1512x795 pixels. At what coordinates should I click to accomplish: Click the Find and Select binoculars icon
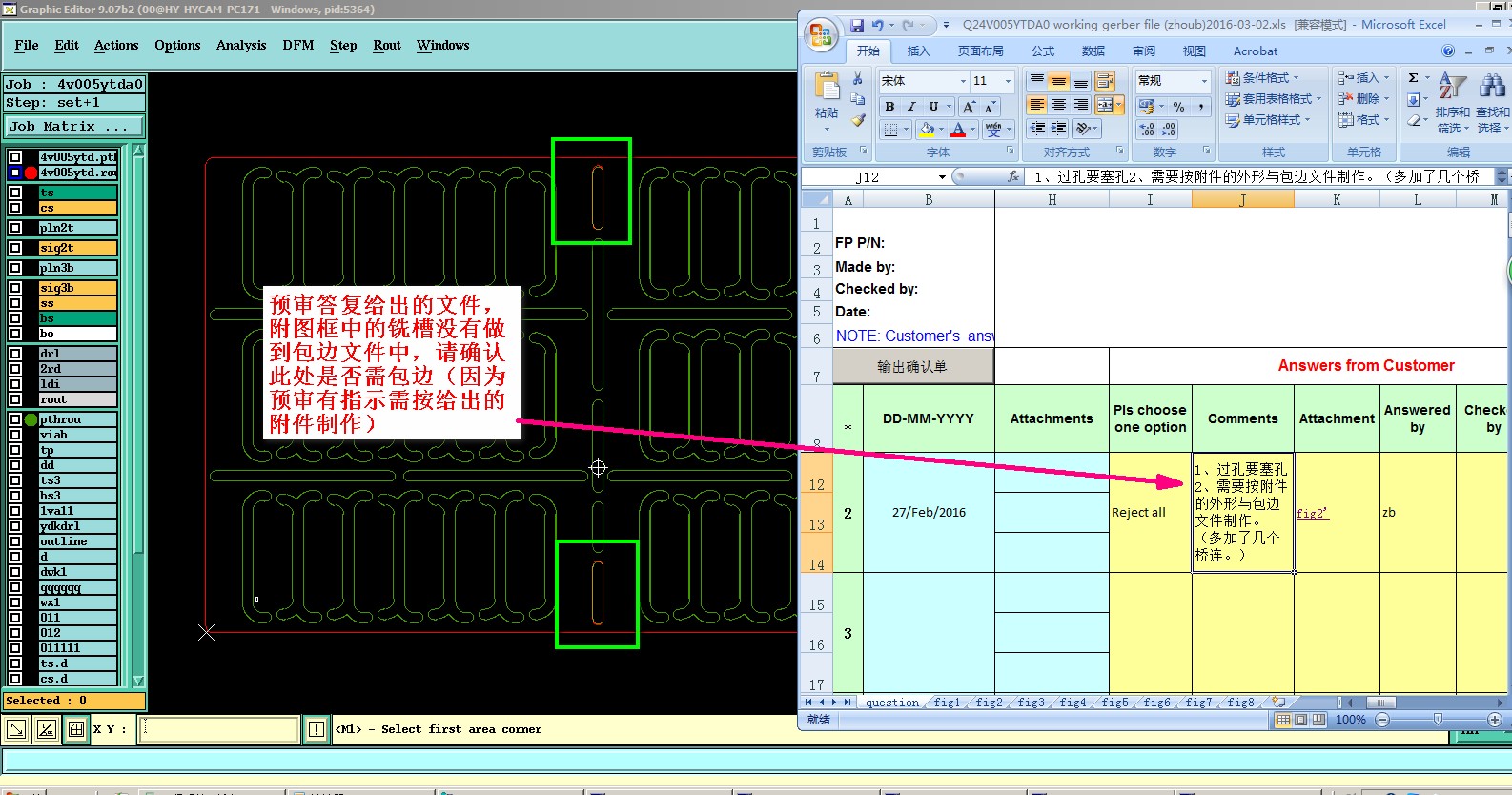(x=1492, y=86)
